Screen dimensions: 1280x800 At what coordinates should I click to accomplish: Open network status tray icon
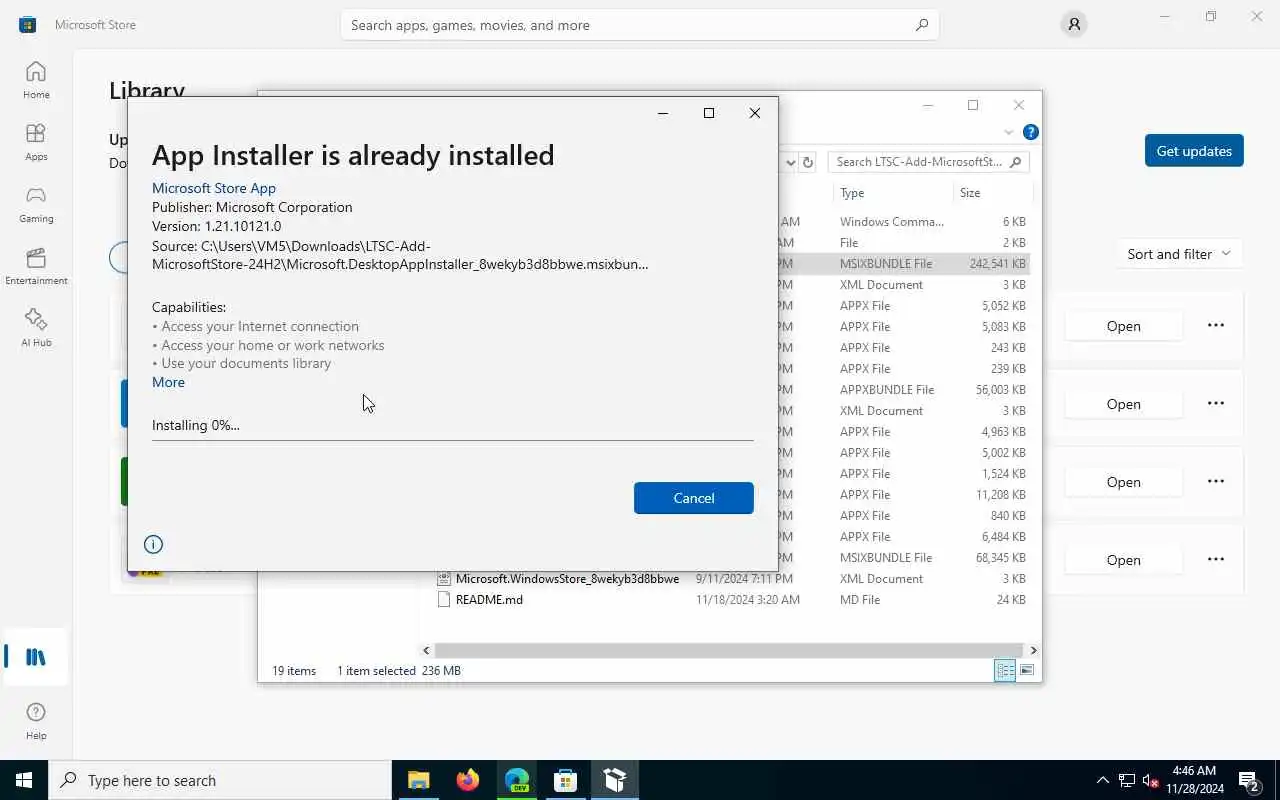click(x=1127, y=780)
